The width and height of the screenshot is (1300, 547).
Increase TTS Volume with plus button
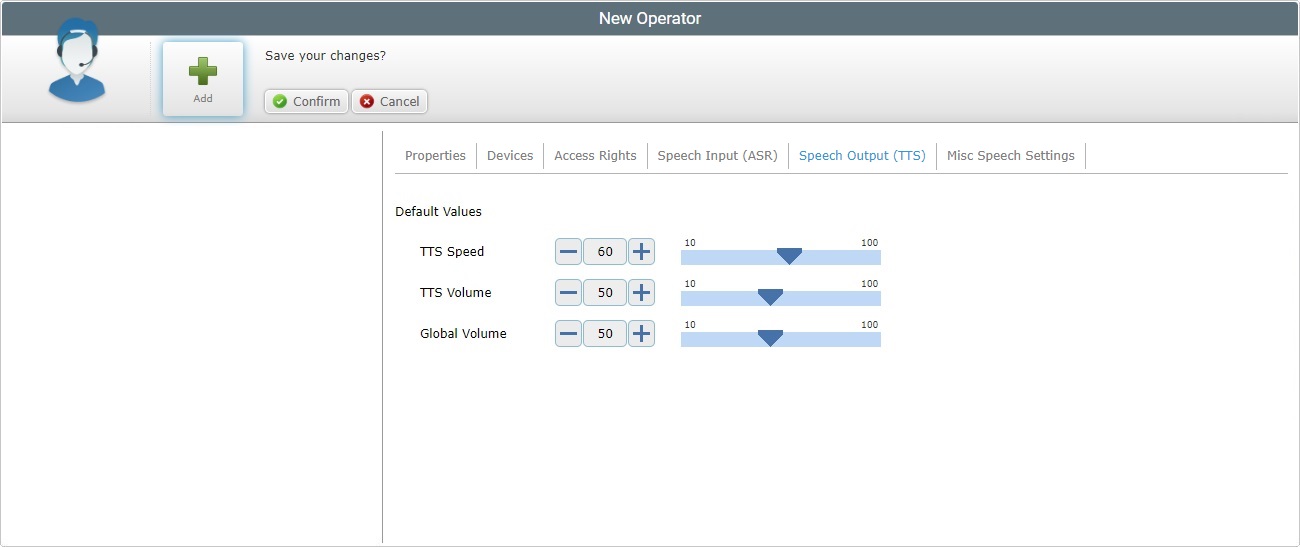pyautogui.click(x=641, y=293)
